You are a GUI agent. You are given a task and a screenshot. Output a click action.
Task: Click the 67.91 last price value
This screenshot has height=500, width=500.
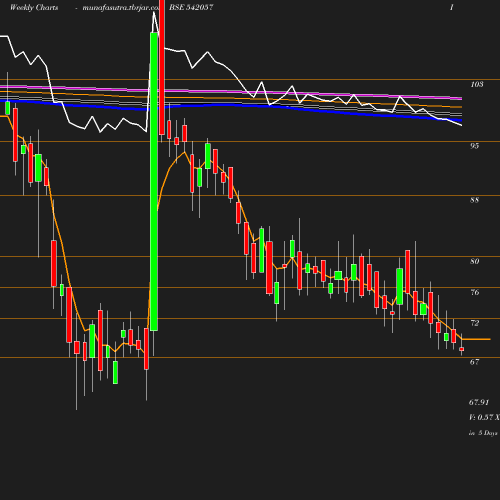479,402
